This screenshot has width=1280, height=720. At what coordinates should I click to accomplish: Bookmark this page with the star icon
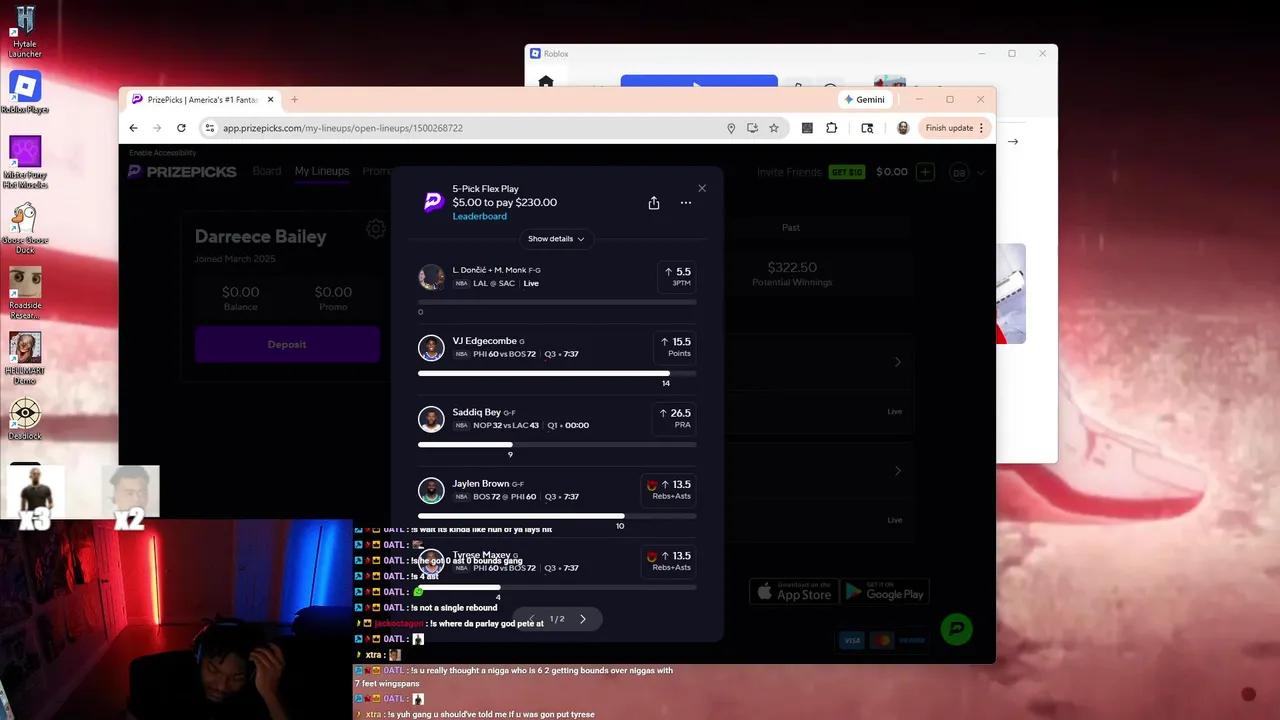pos(774,128)
